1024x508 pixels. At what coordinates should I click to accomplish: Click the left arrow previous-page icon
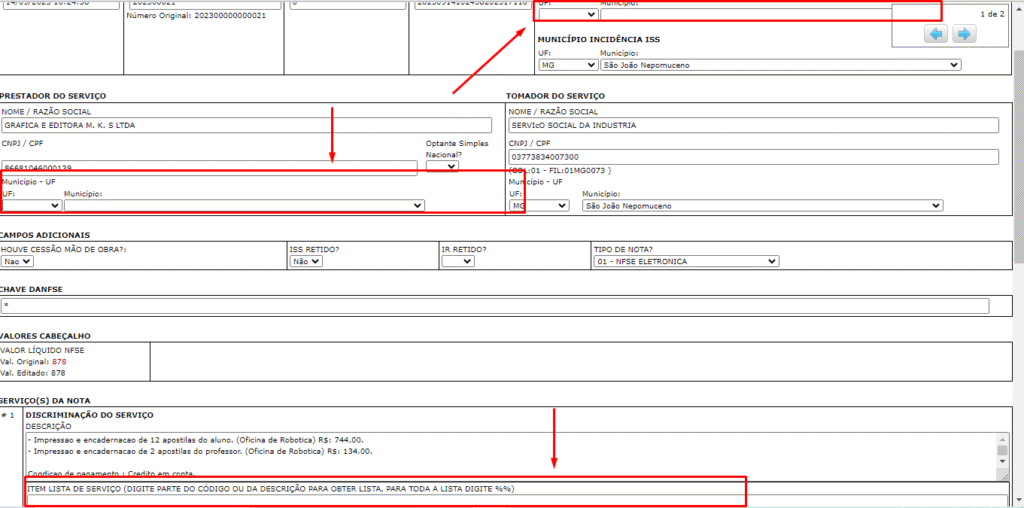coord(936,34)
